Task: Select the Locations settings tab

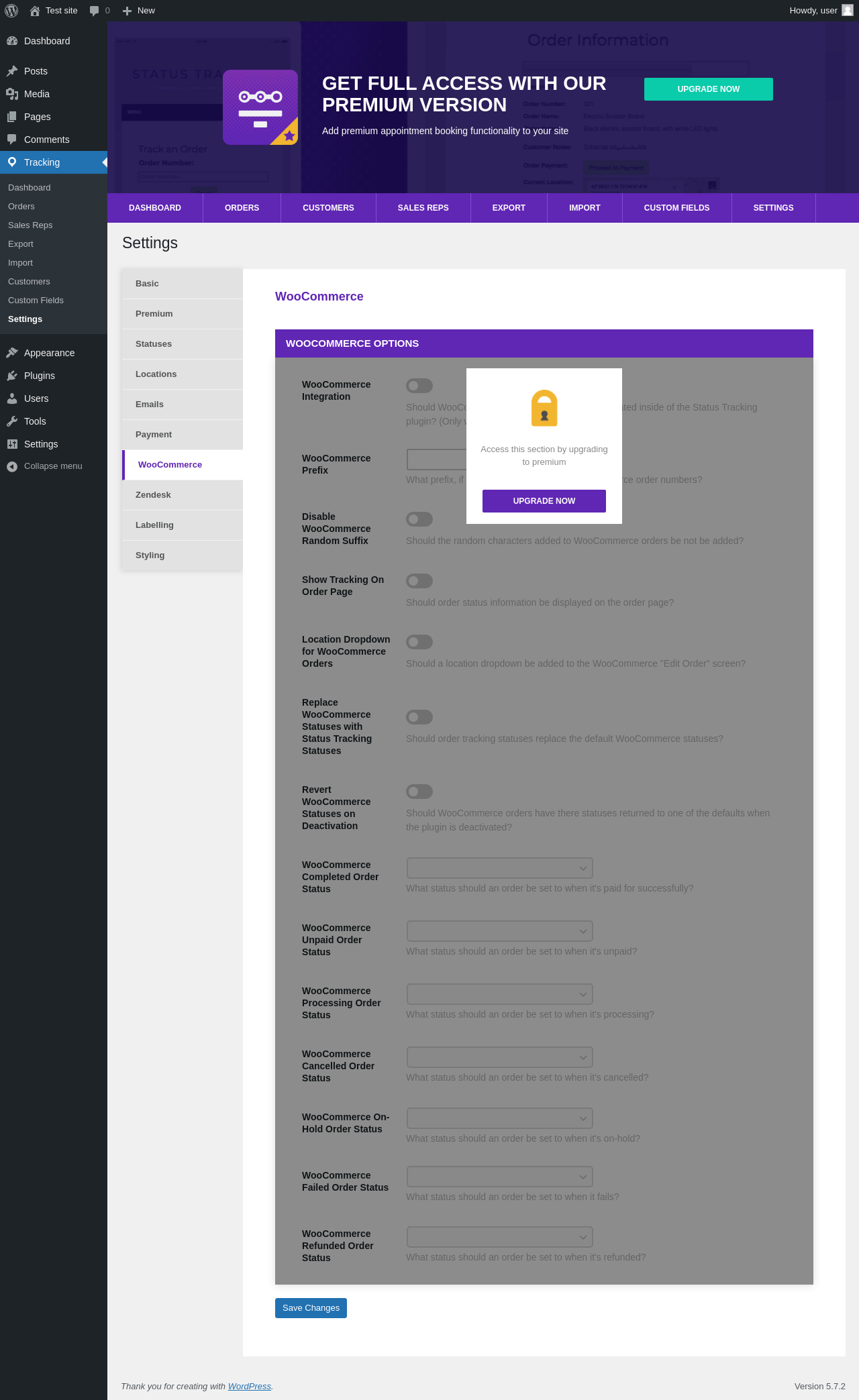Action: click(183, 374)
